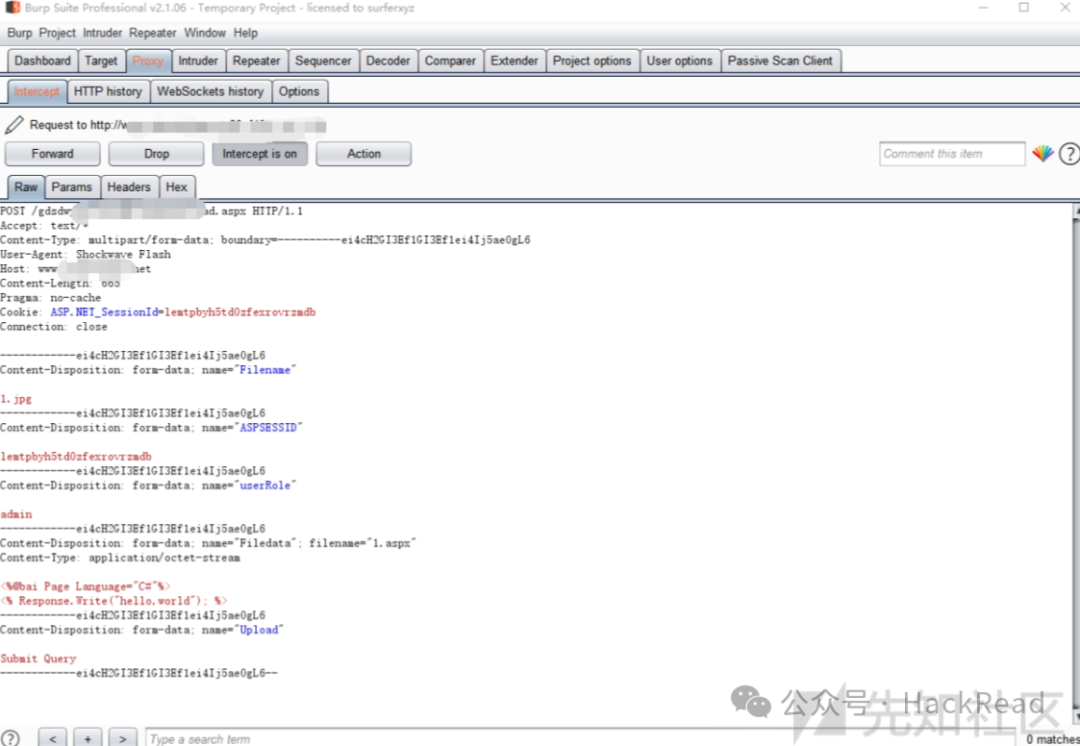Click the Pragma: no-cache header line
Screen dimensions: 1080x746
tap(50, 298)
